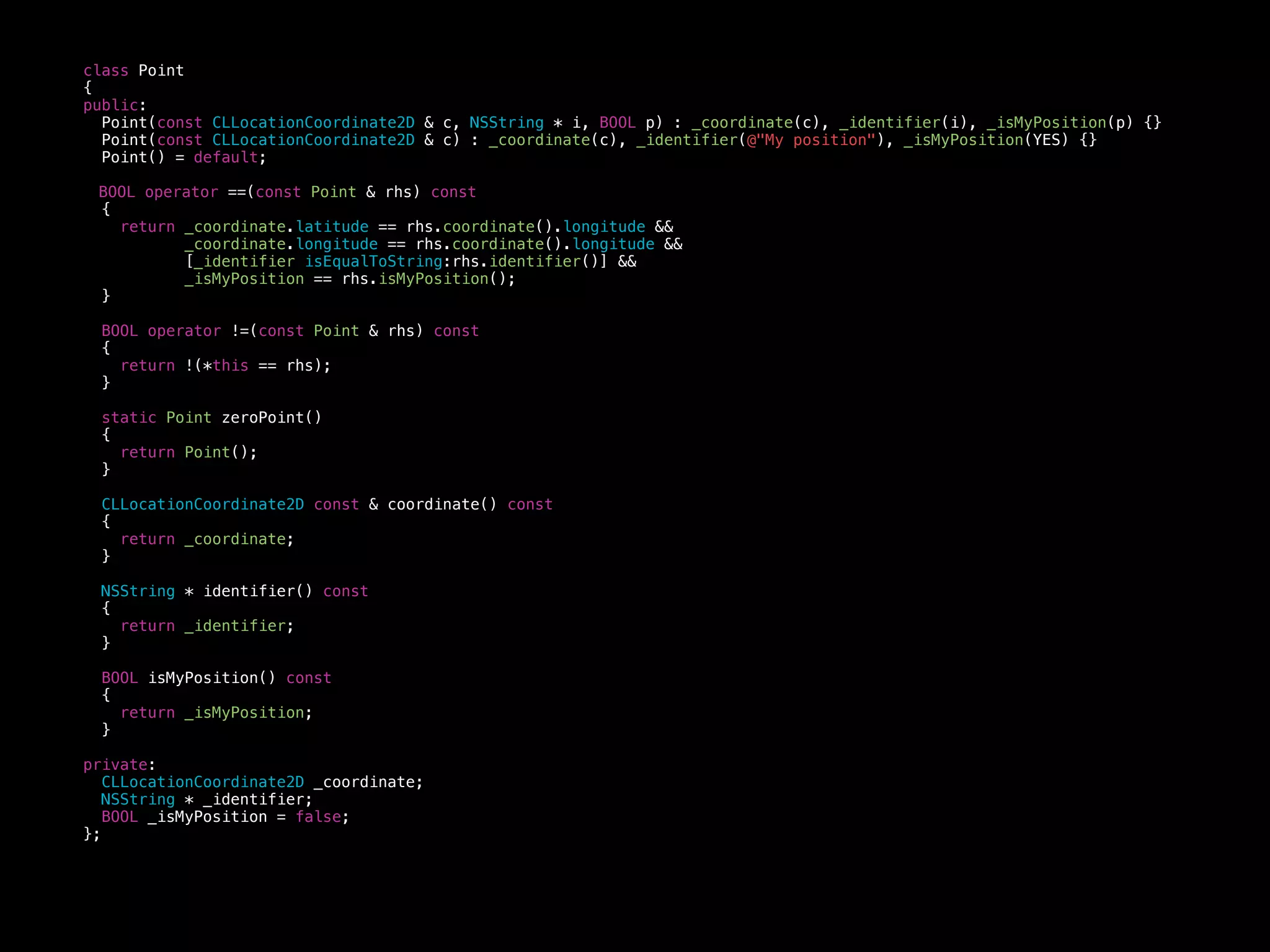Screen dimensions: 1270x952
Task: Click the "BOOL operator !=(const Point & rhs) const" line
Action: click(x=290, y=331)
